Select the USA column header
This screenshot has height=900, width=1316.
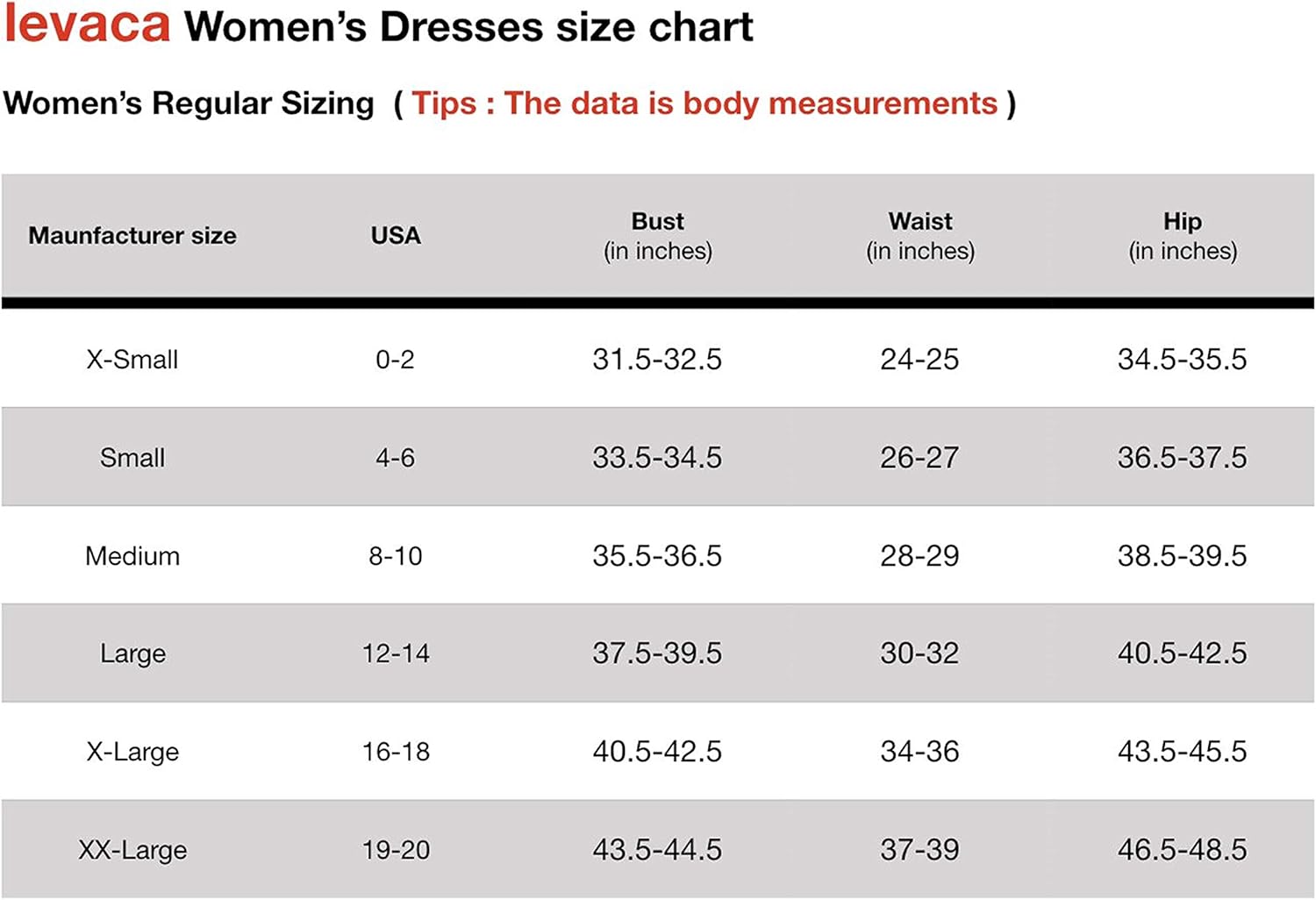pos(396,236)
